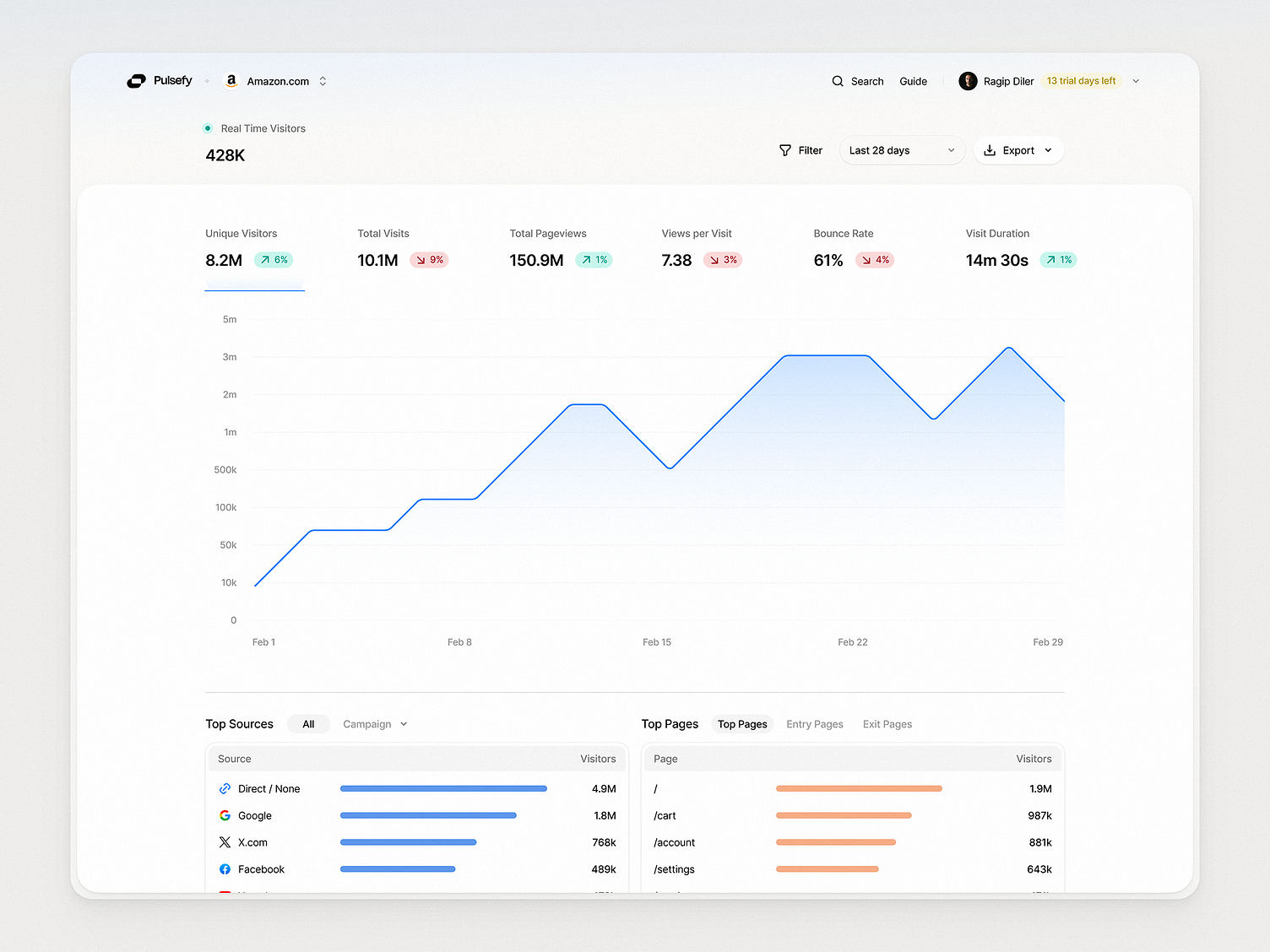Open the Last 28 days date range dropdown
The height and width of the screenshot is (952, 1270).
pyautogui.click(x=902, y=150)
